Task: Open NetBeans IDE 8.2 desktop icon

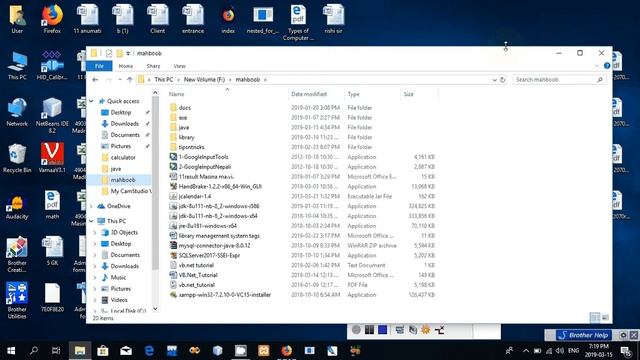Action: pos(52,116)
